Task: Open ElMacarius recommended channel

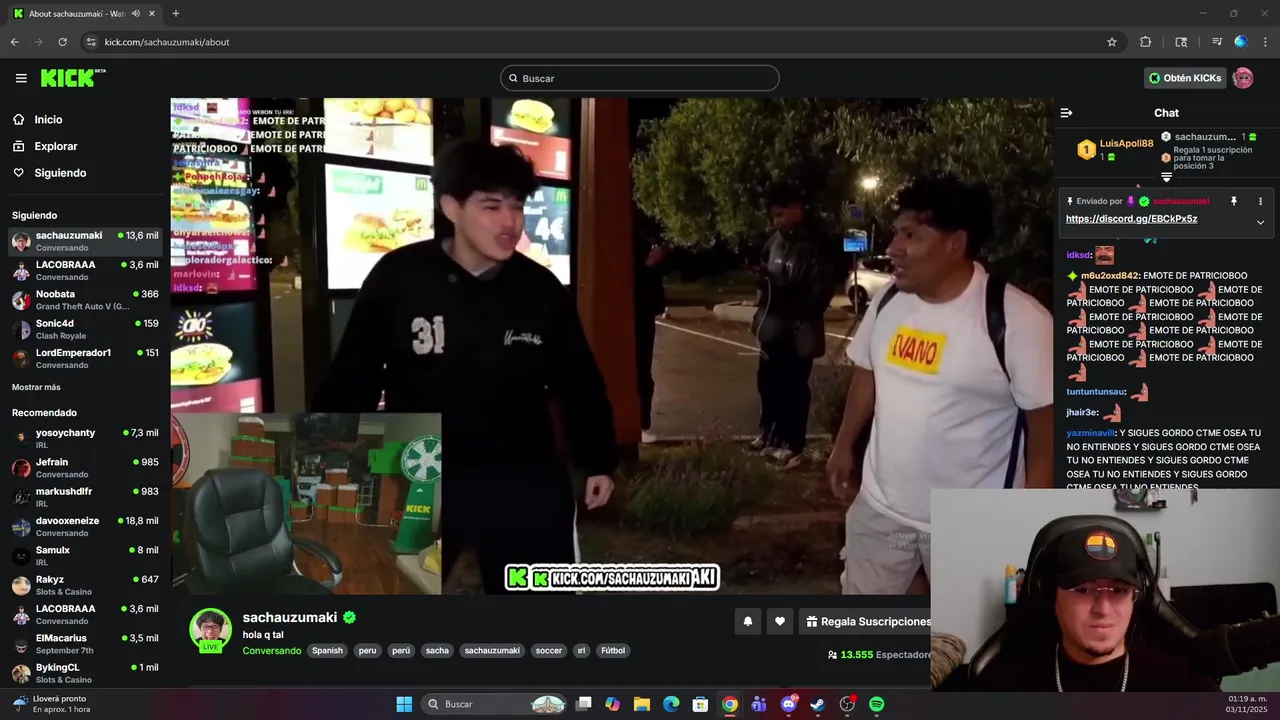Action: 85,643
